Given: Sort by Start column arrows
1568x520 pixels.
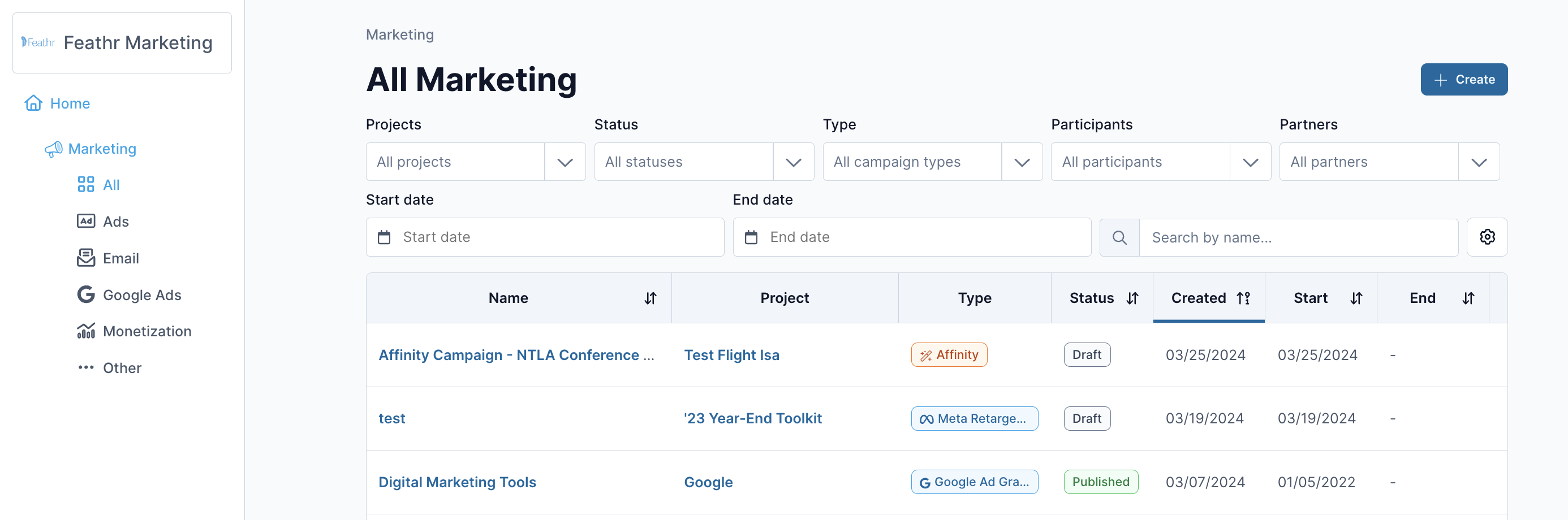Looking at the screenshot, I should [1356, 298].
